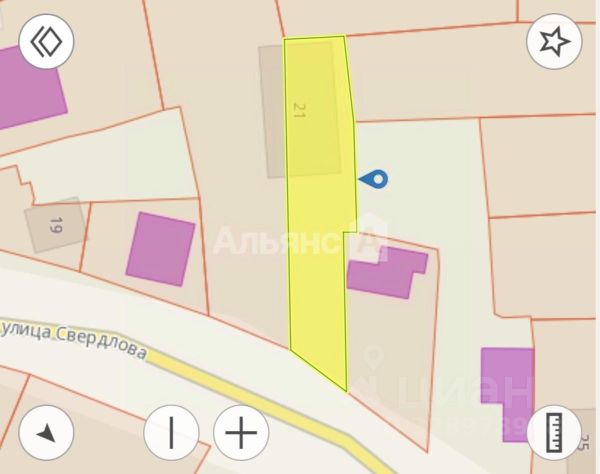Select the blue location pin marker
This screenshot has width=600, height=474.
click(373, 179)
